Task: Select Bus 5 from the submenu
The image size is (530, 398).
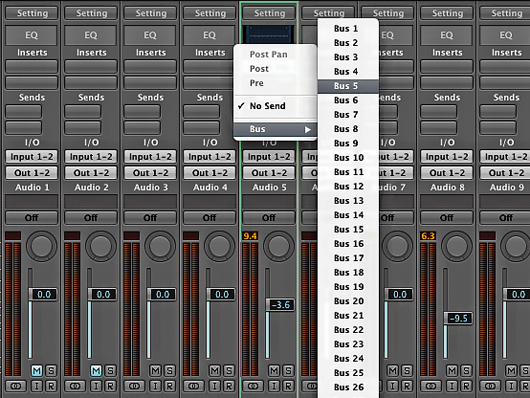Action: [x=348, y=86]
